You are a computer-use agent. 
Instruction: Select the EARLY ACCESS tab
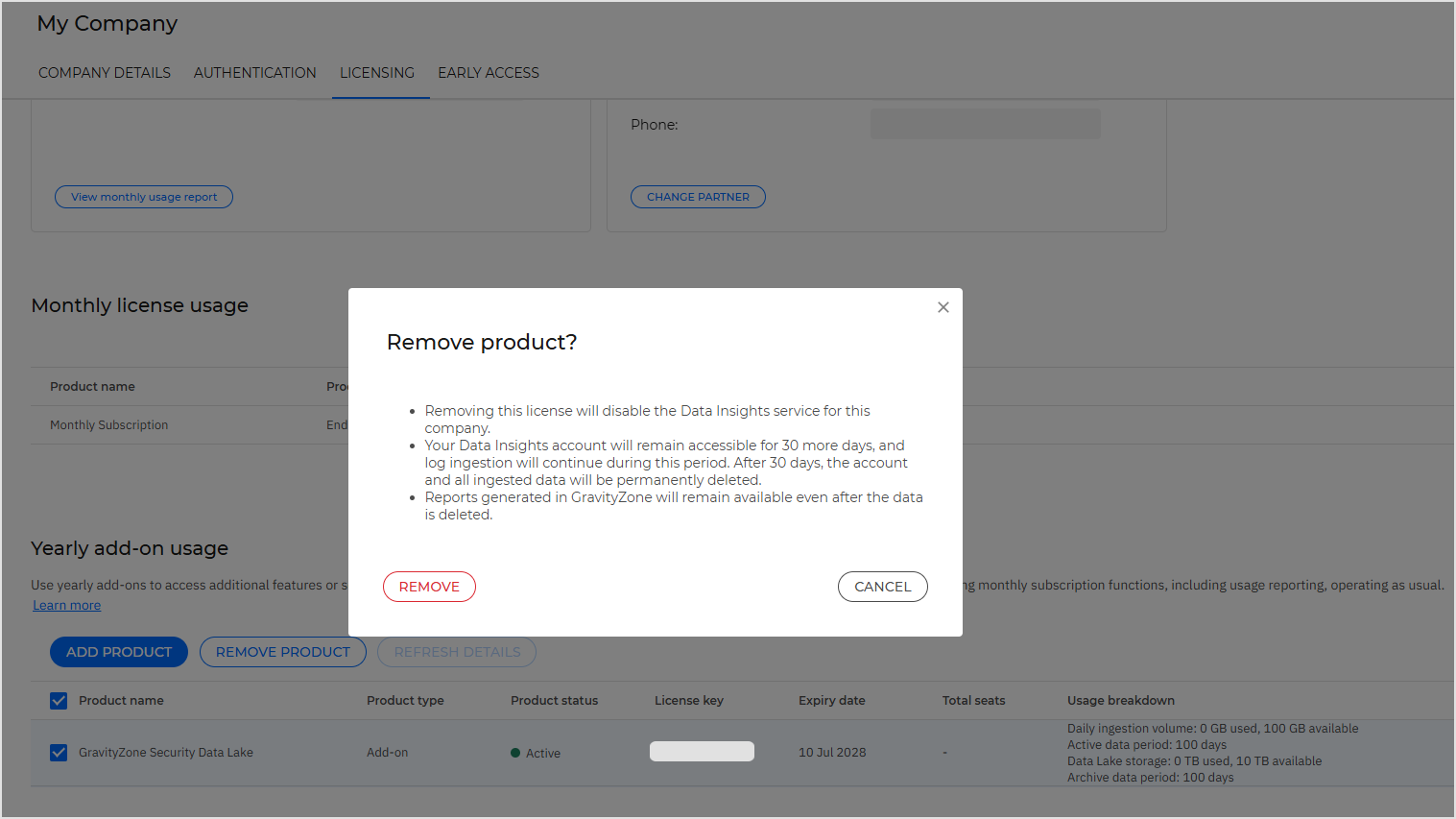click(x=488, y=72)
